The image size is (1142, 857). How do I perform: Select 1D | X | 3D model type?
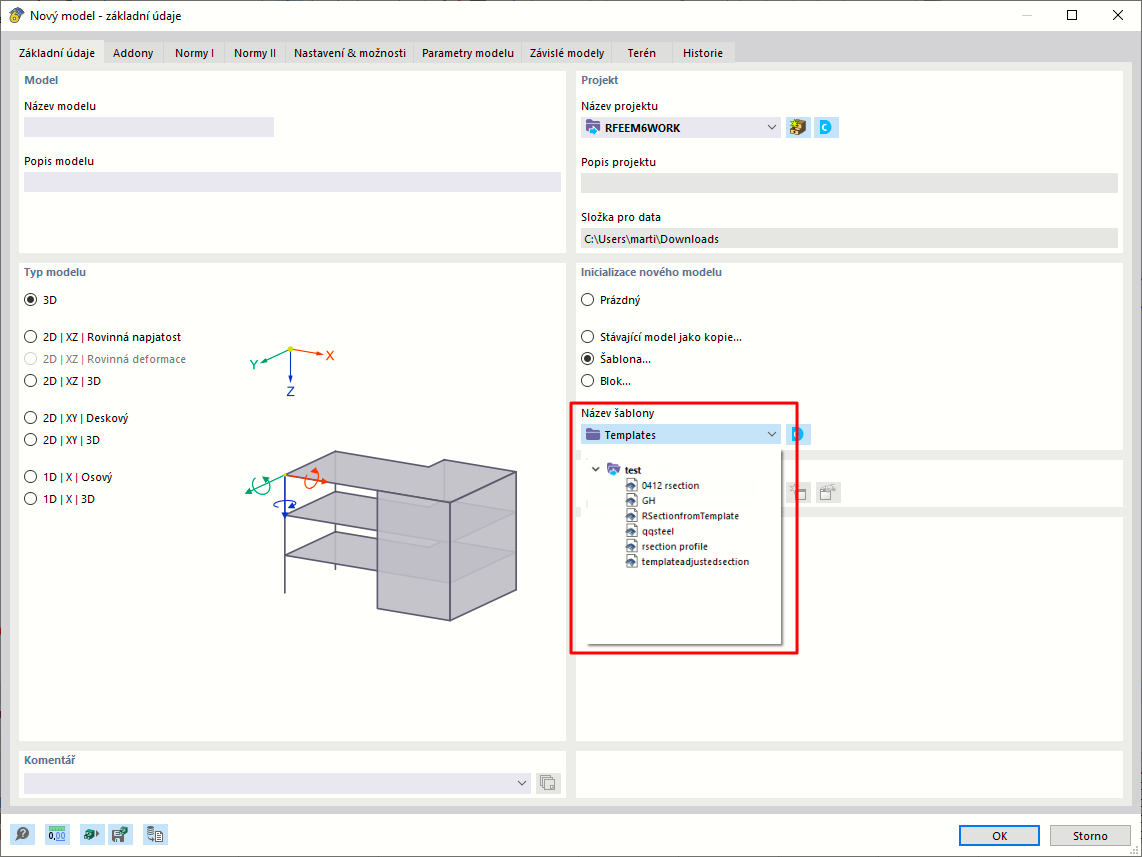(x=31, y=499)
